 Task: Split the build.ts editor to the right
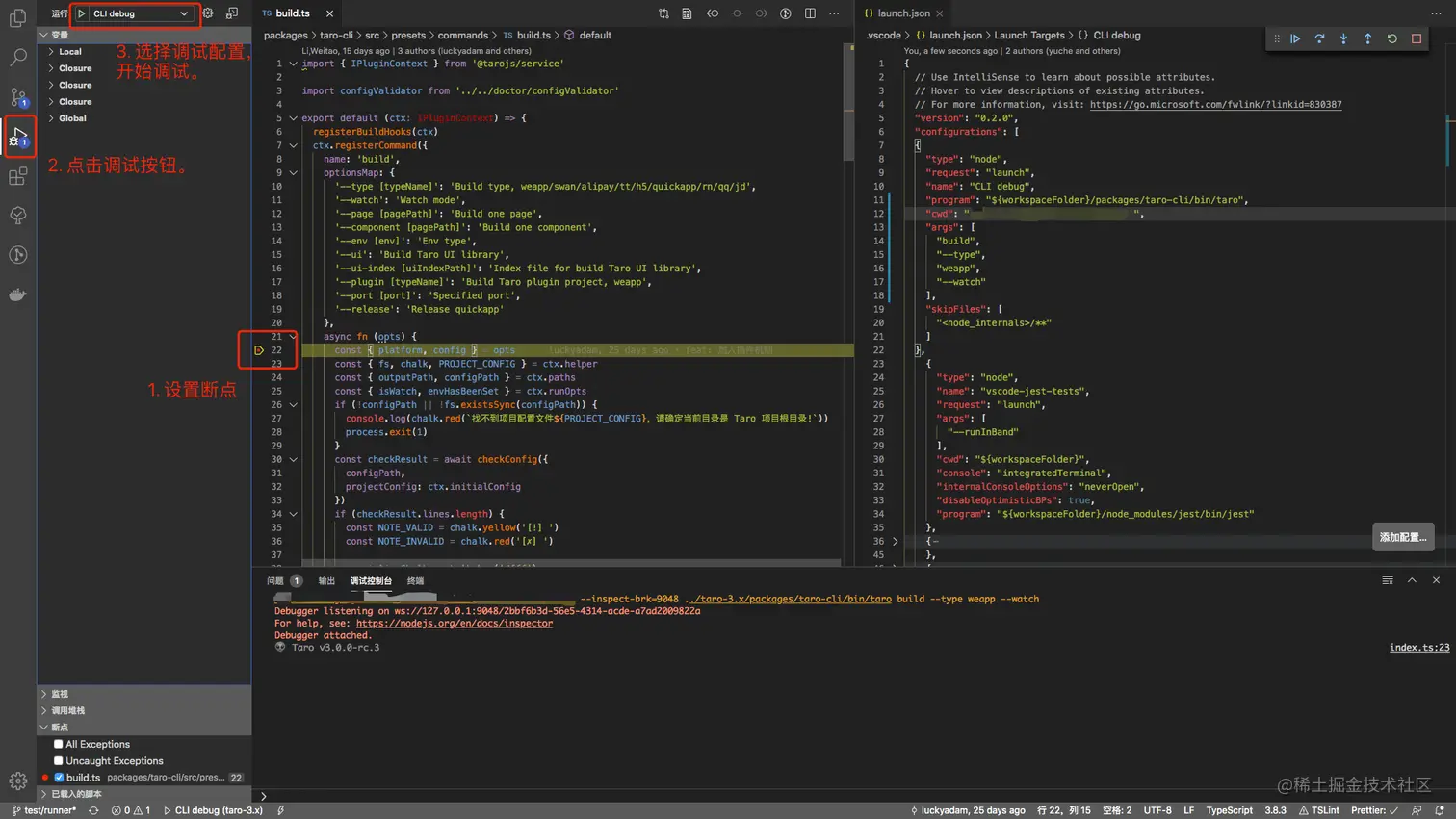tap(810, 13)
